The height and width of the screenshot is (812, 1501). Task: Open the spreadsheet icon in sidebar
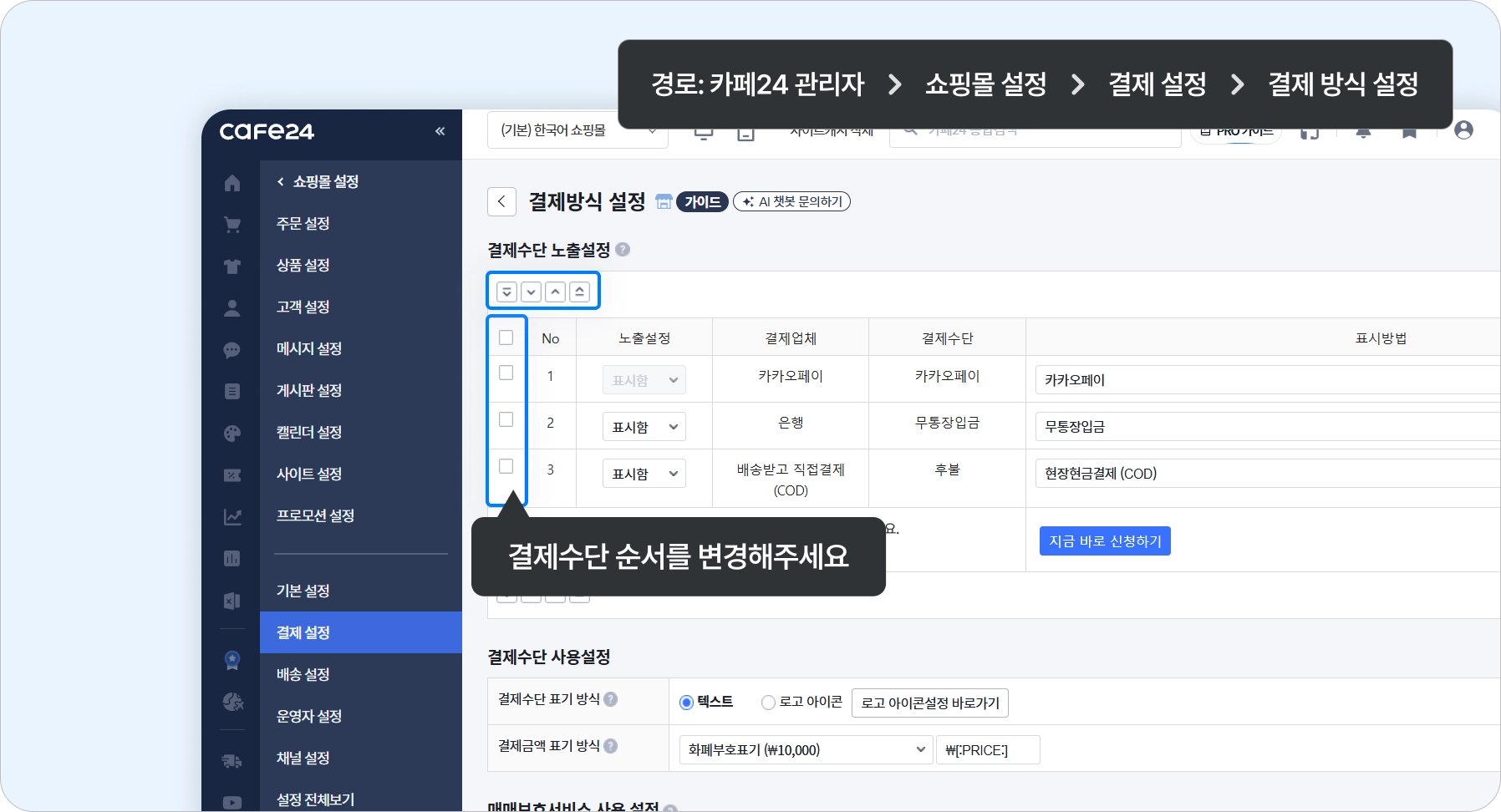[232, 601]
